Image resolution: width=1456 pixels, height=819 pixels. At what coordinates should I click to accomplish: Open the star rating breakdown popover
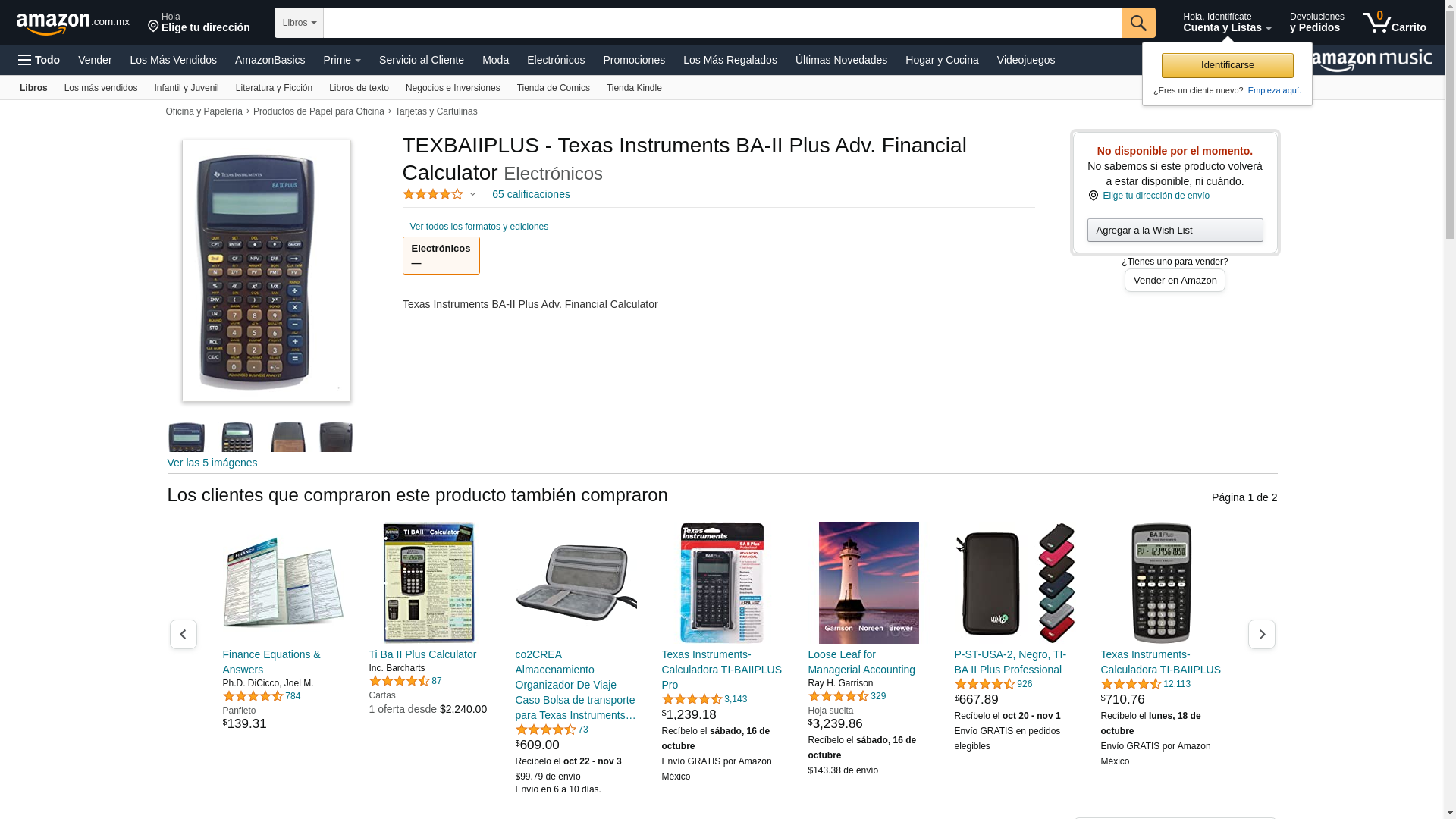coord(439,195)
